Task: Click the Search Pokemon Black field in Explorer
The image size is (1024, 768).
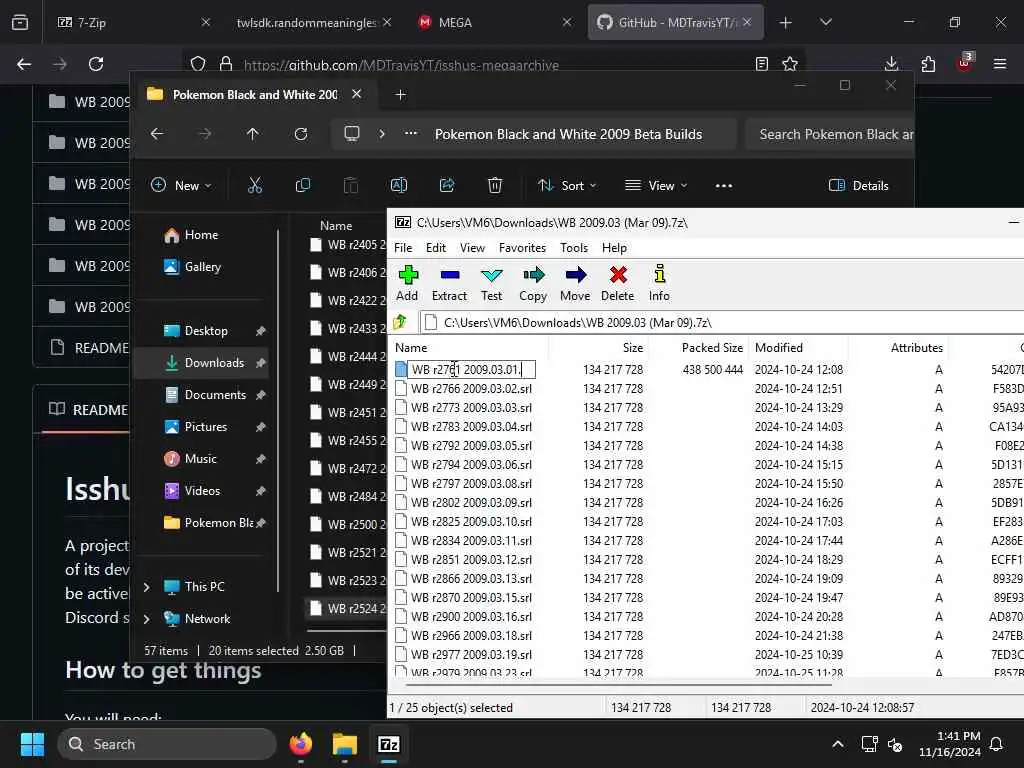Action: [x=830, y=135]
